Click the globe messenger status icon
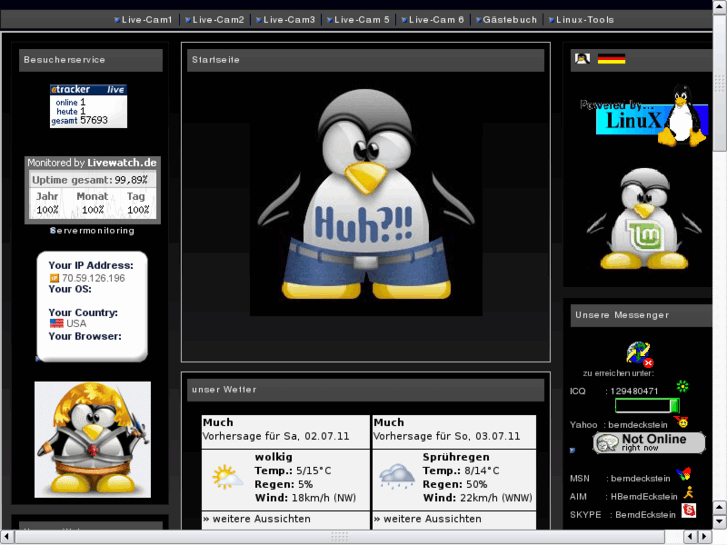The width and height of the screenshot is (727, 545). point(639,354)
